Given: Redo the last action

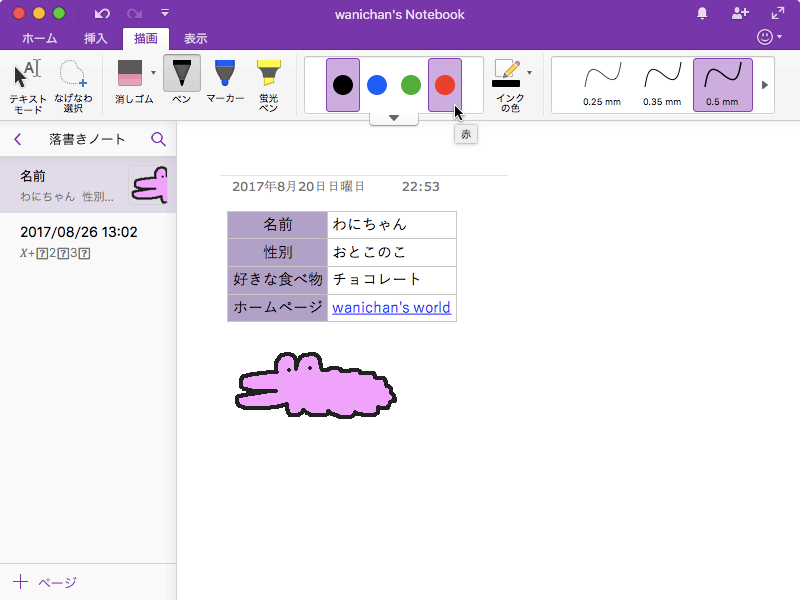Looking at the screenshot, I should [135, 13].
